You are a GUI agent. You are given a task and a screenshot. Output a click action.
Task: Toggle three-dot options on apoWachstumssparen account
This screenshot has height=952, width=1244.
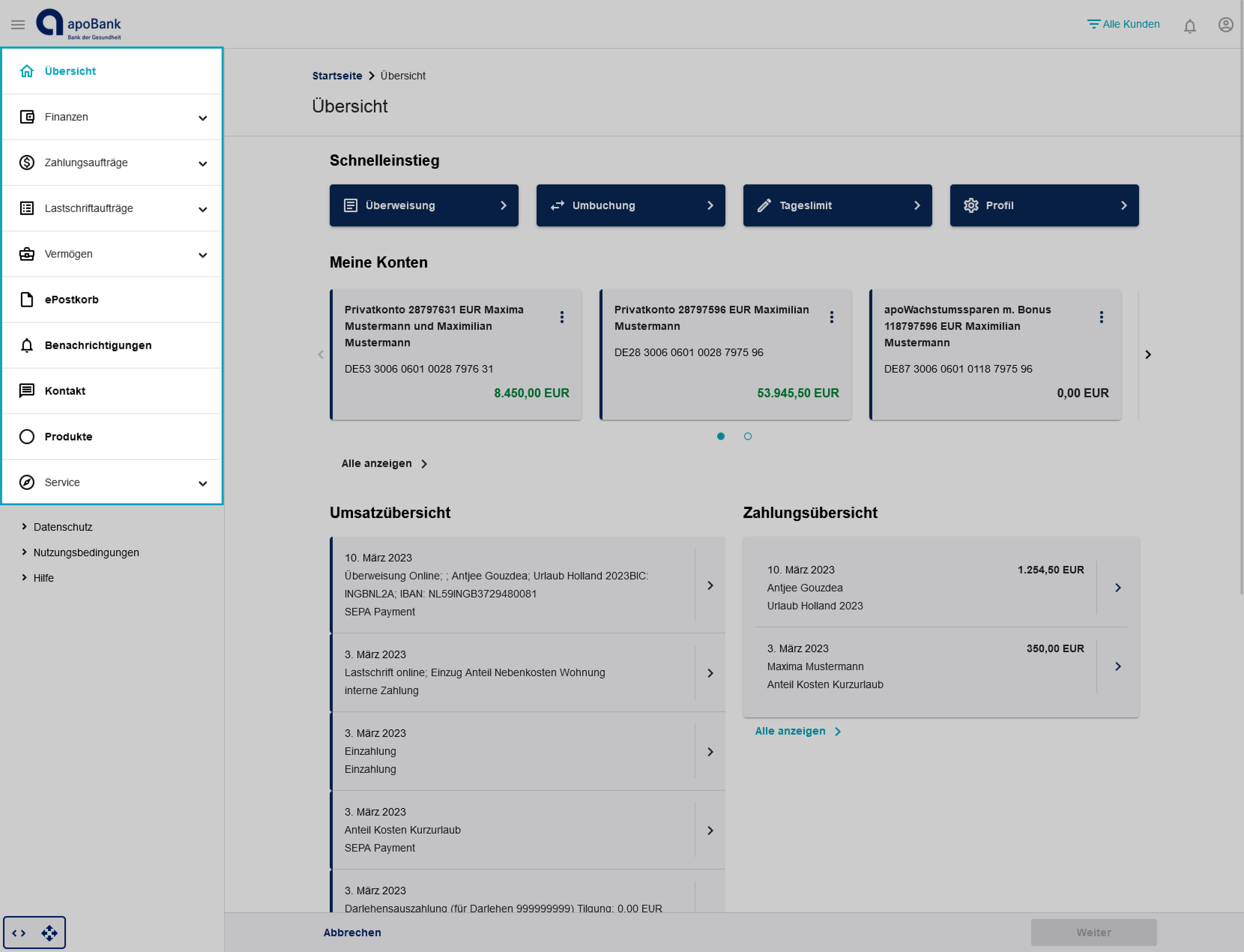[x=1101, y=318]
